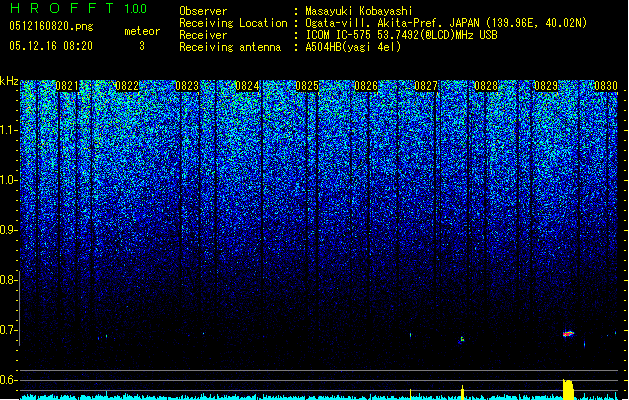Click the thin yellow power spike before 0828
Image resolution: width=629 pixels, height=400 pixels.
(462, 392)
